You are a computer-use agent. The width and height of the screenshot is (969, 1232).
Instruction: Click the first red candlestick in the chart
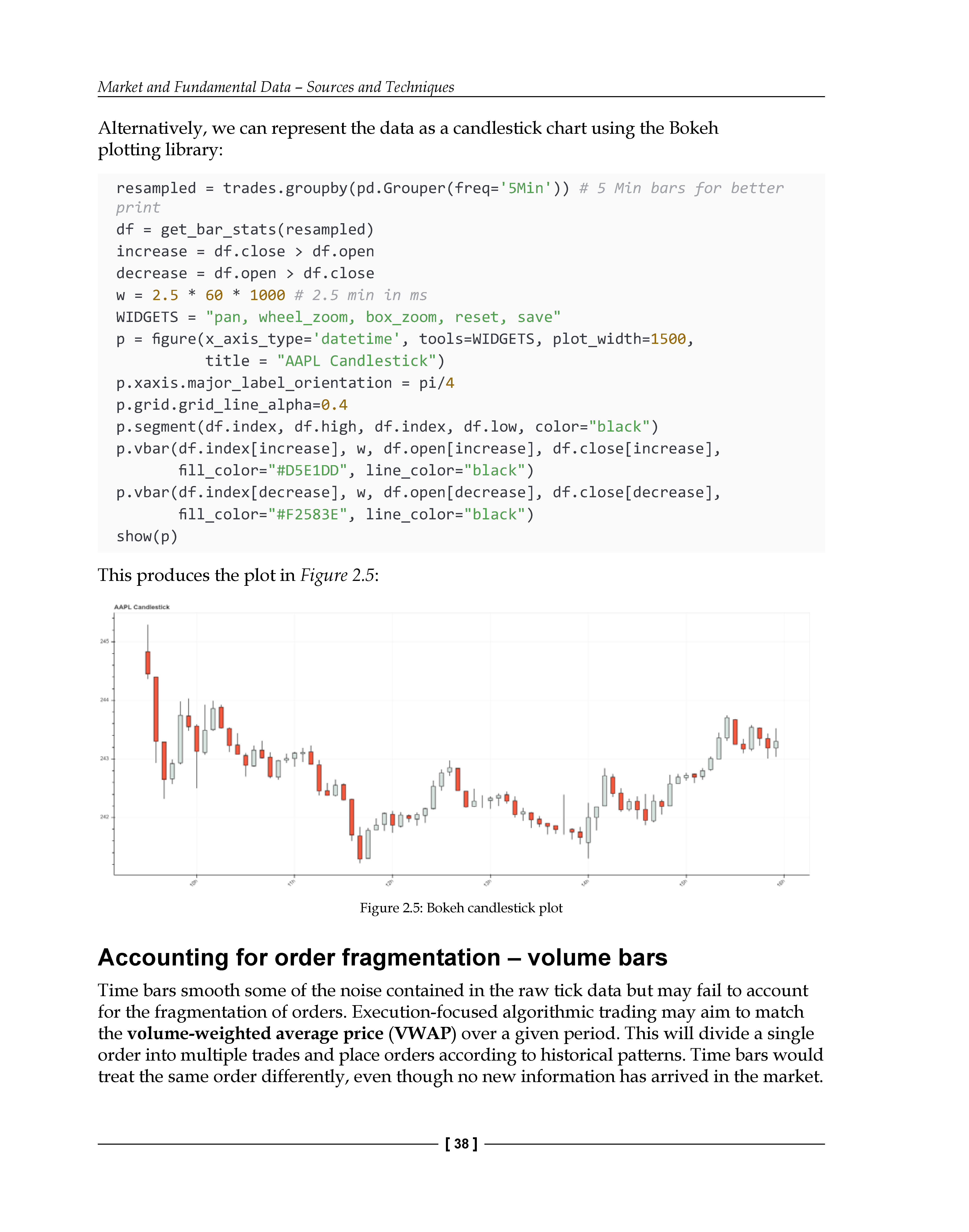(x=148, y=663)
